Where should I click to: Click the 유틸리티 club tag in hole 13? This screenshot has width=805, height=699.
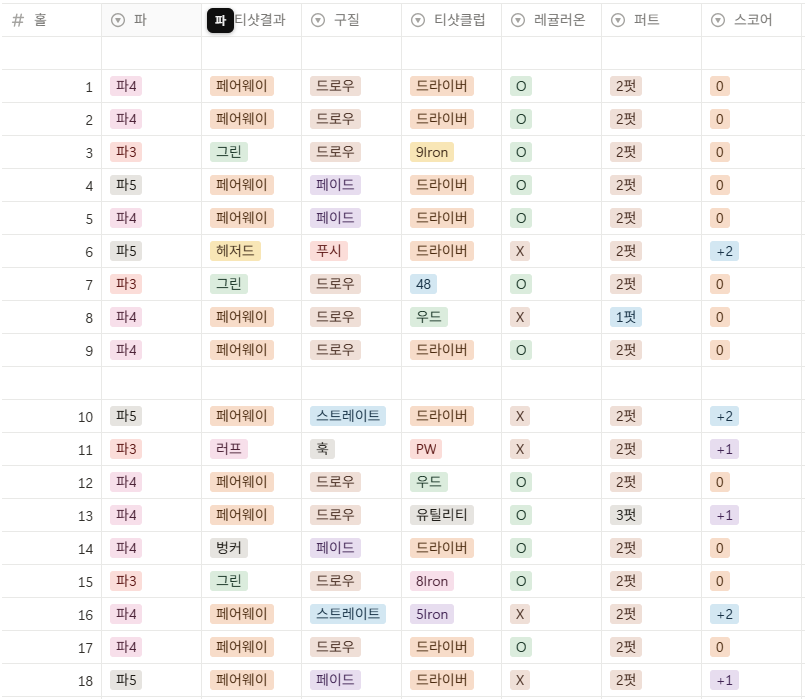coord(442,515)
